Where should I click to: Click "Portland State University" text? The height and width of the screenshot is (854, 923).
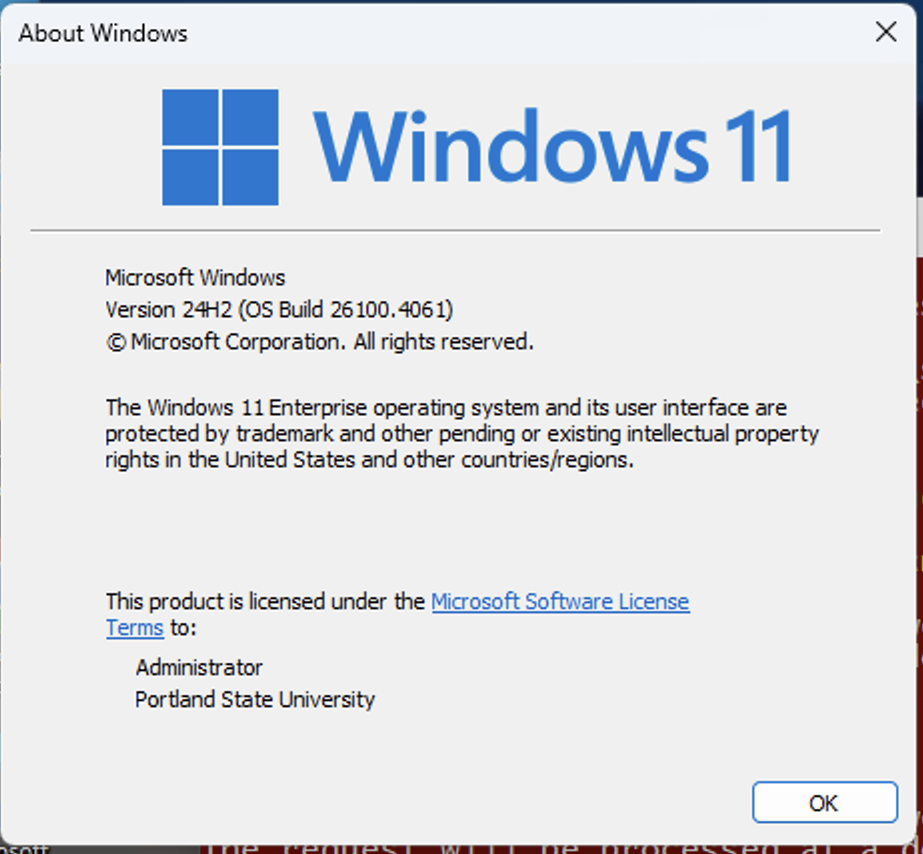pyautogui.click(x=255, y=699)
